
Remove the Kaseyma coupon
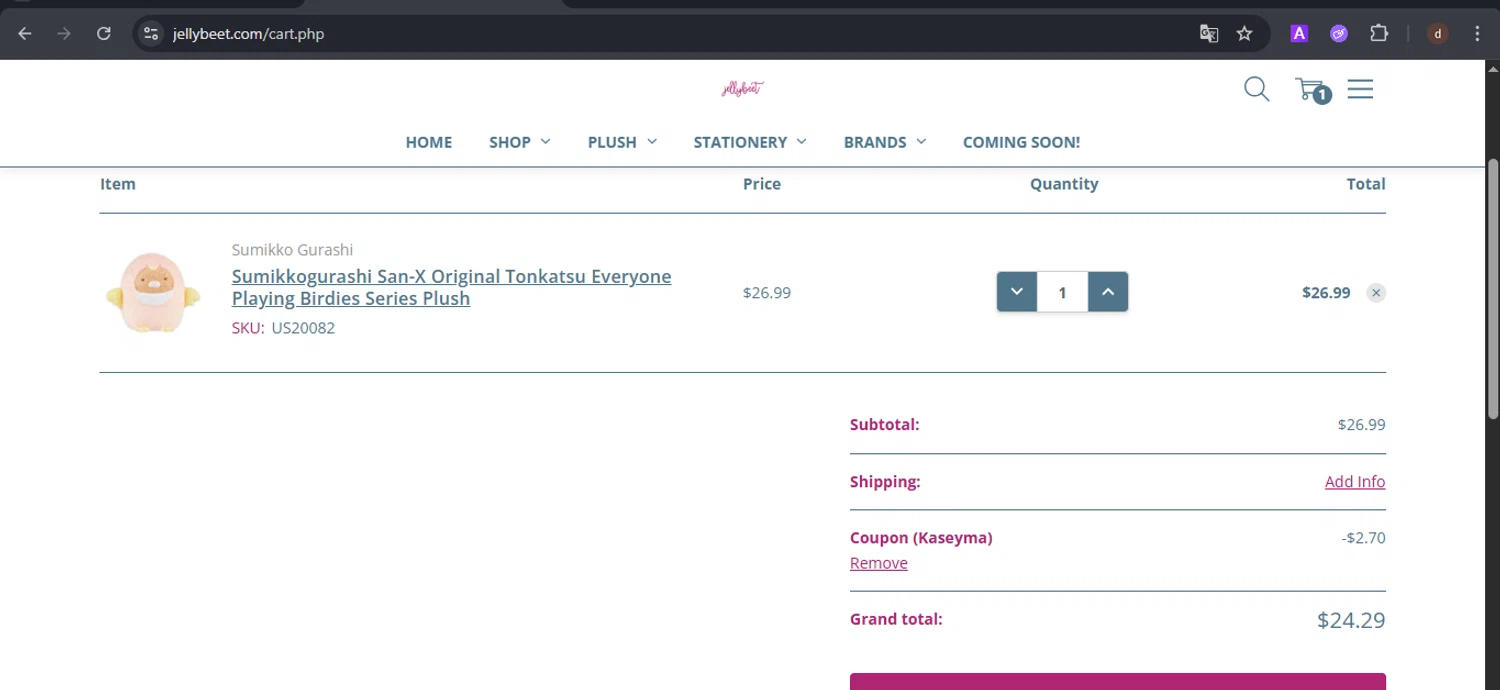coord(879,563)
